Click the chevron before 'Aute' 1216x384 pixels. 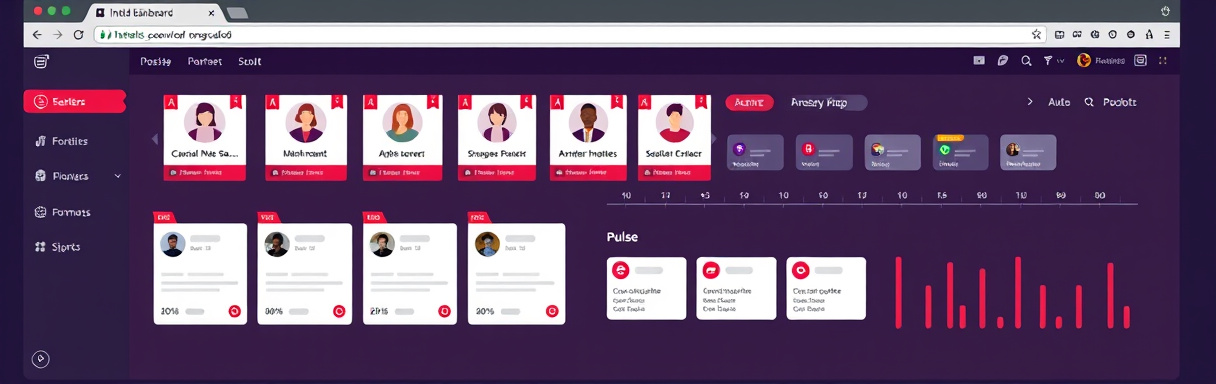1030,102
